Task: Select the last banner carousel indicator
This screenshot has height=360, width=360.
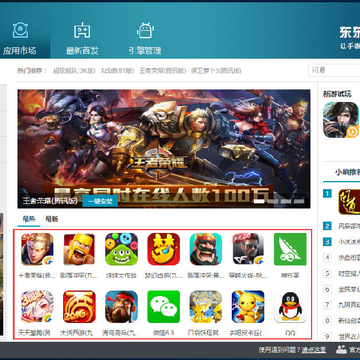Action: 299,201
